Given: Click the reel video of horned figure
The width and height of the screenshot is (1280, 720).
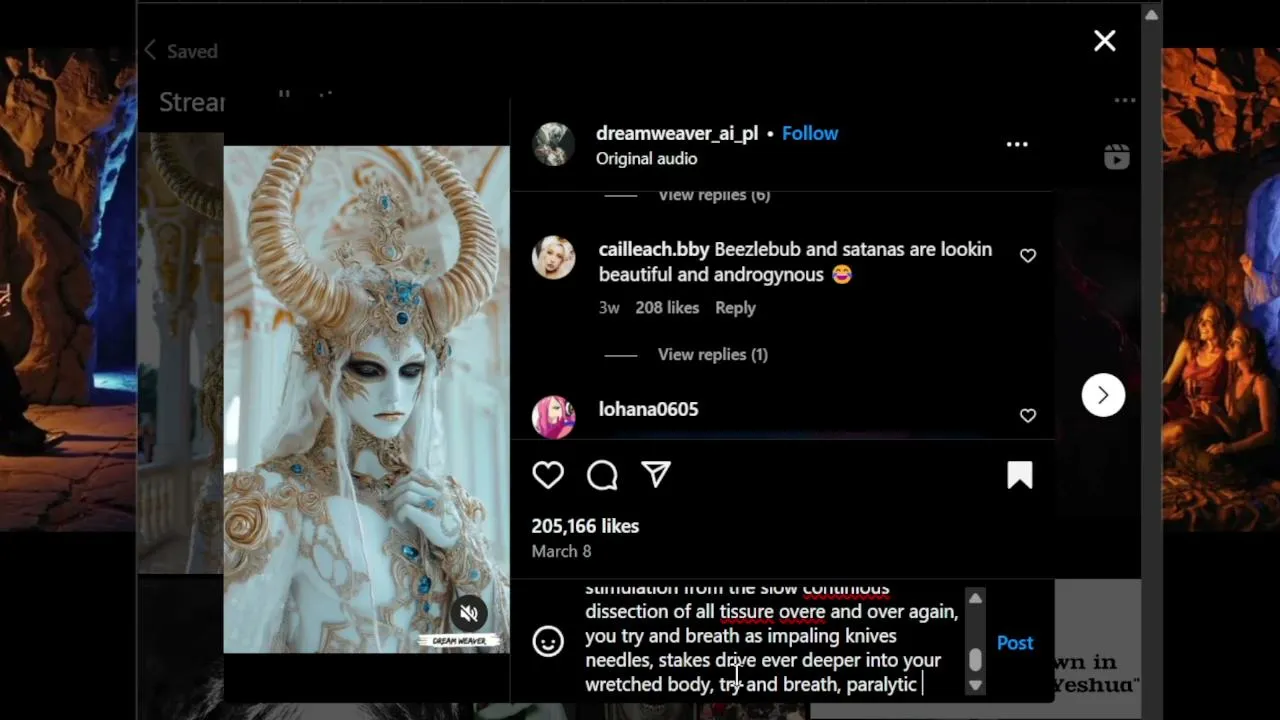Looking at the screenshot, I should tap(366, 399).
